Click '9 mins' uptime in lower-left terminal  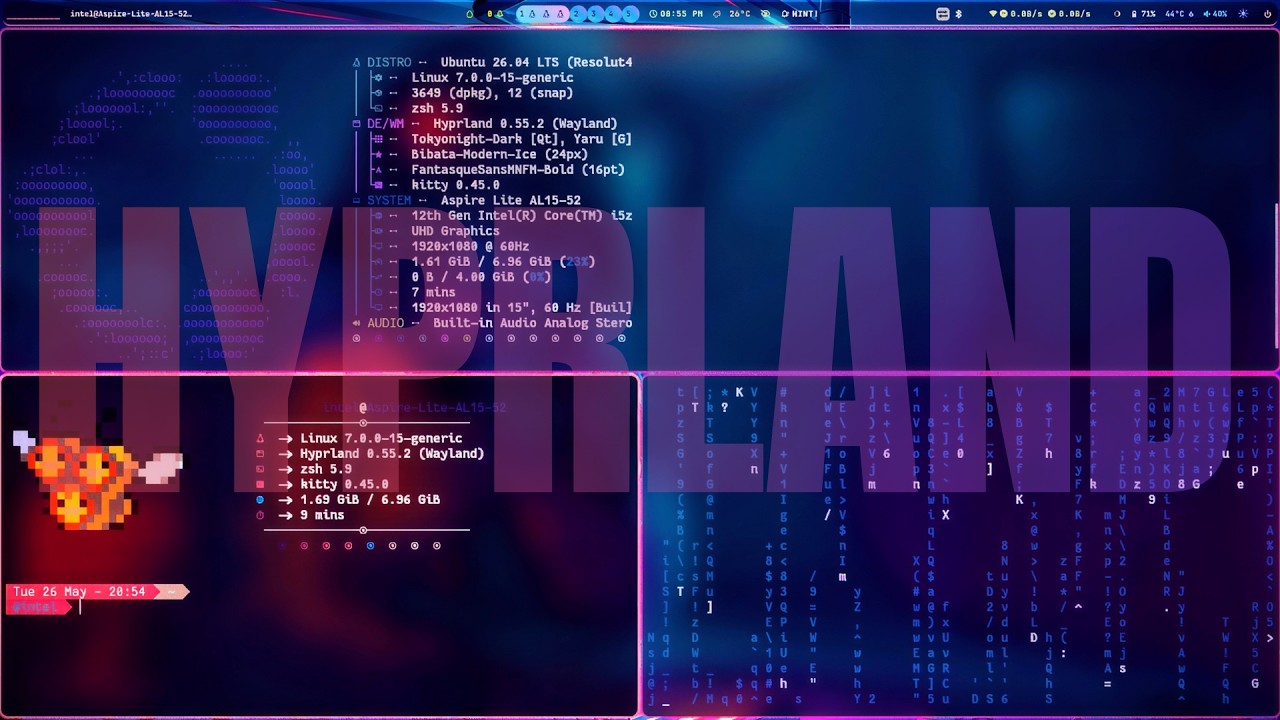[322, 515]
